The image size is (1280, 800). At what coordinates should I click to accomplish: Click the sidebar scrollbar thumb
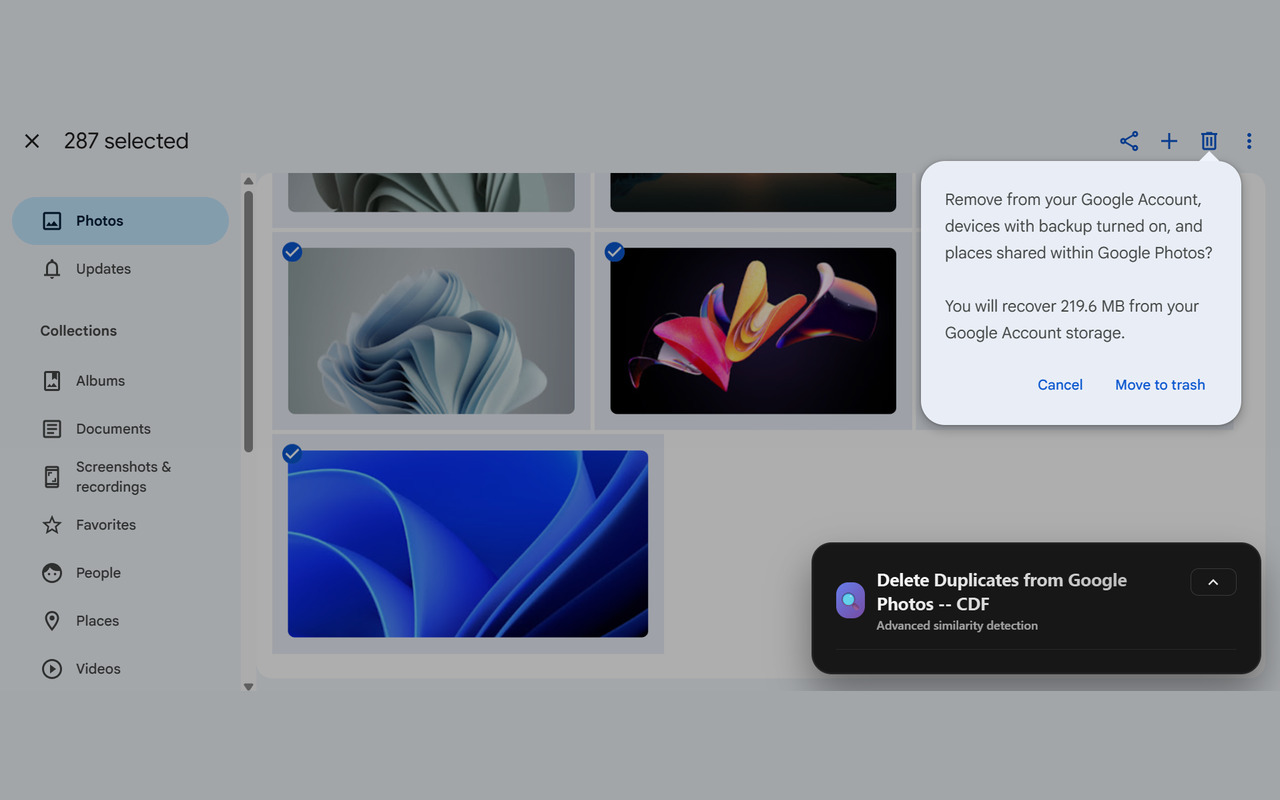248,322
